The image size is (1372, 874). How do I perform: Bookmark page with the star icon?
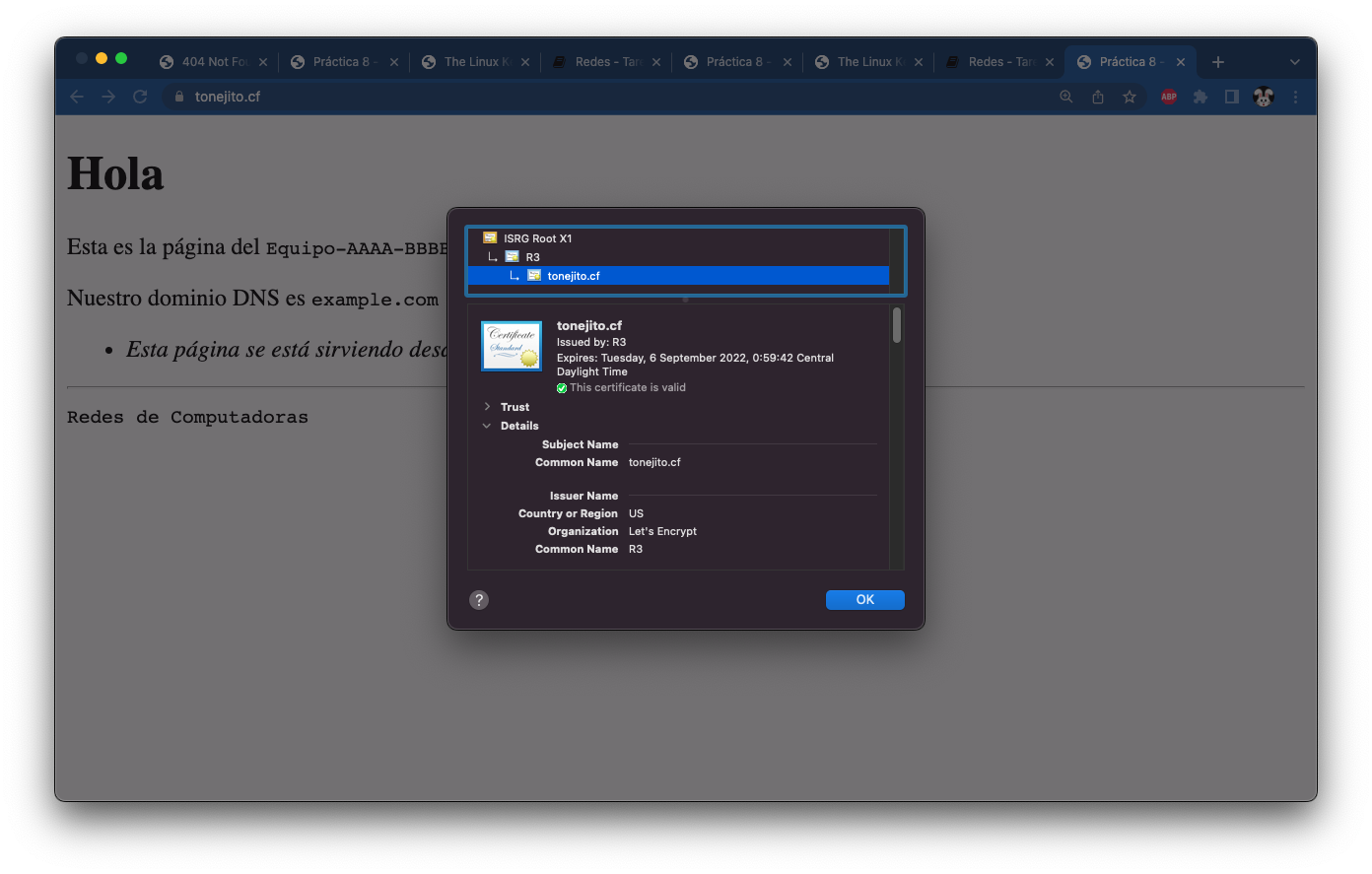pos(1130,97)
